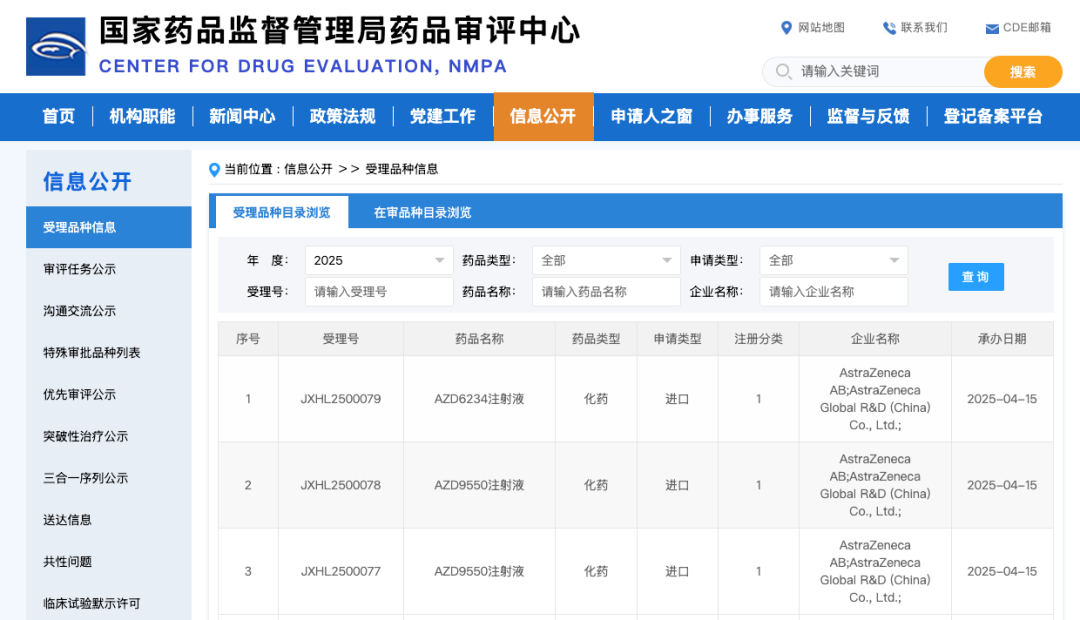Switch to the 在审品种目录浏览 tab

(x=421, y=212)
